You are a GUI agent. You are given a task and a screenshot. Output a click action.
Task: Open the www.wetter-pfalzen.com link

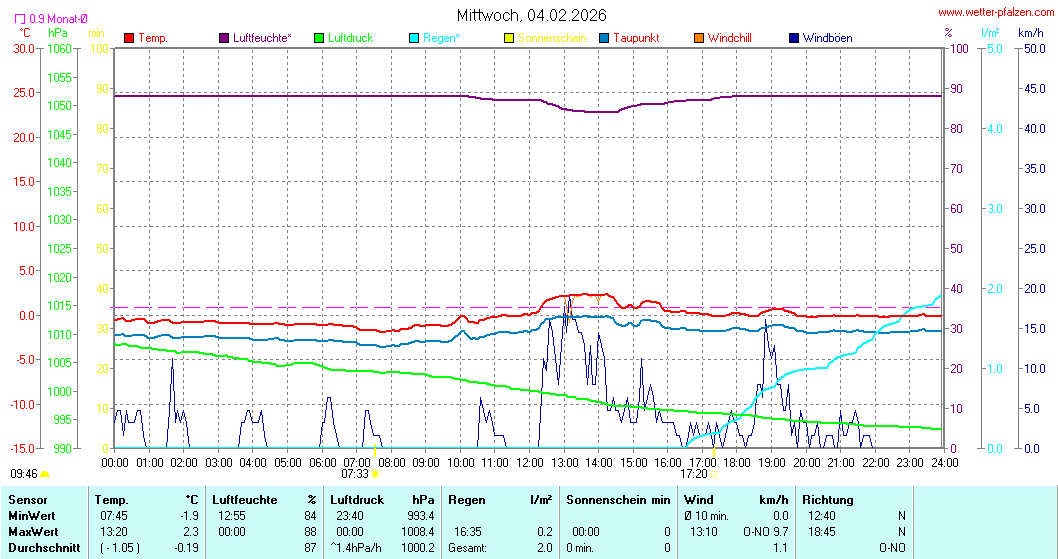995,13
